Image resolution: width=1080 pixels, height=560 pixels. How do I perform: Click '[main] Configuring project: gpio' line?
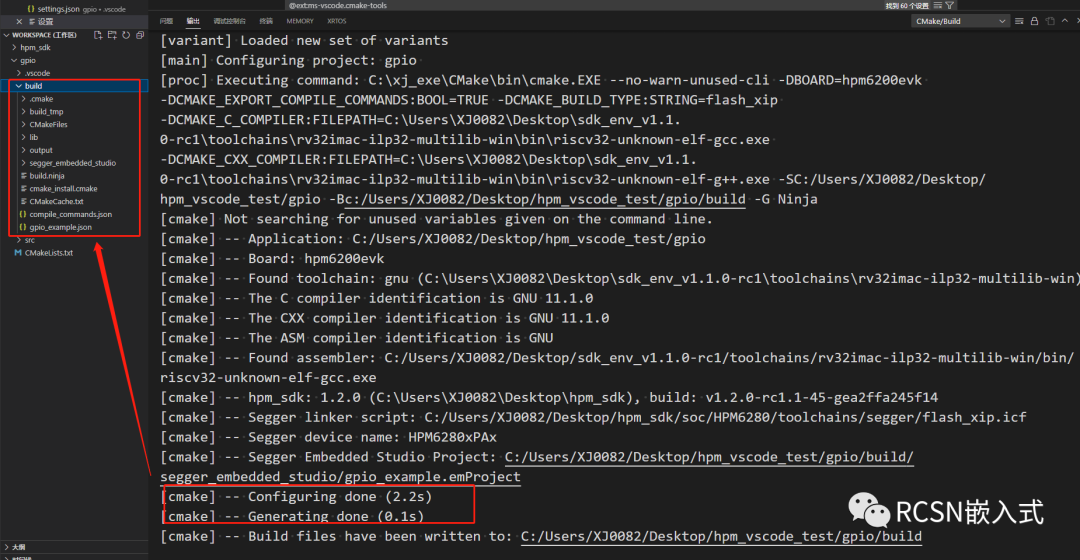click(288, 60)
